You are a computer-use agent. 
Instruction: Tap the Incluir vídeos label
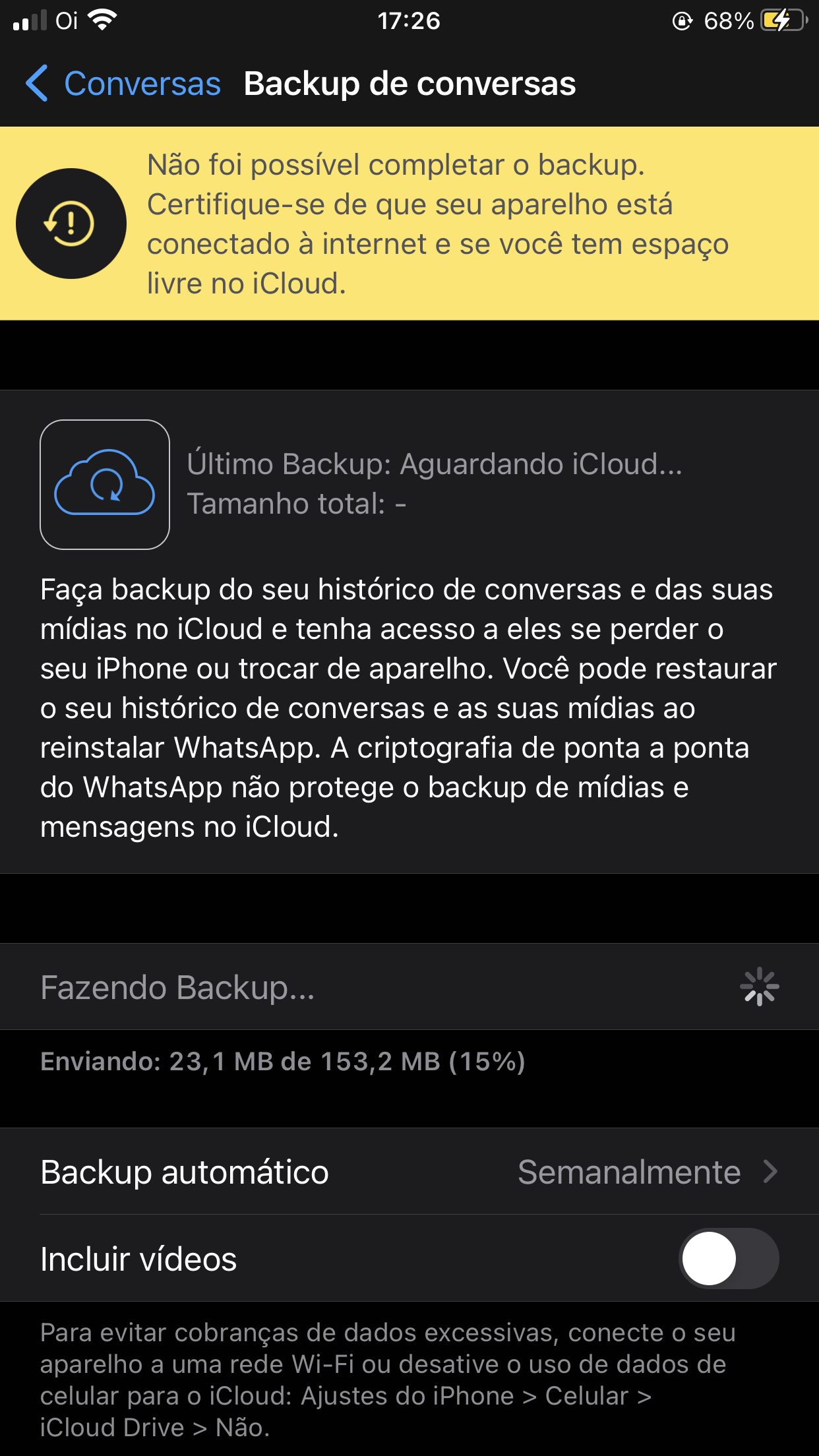coord(138,1259)
